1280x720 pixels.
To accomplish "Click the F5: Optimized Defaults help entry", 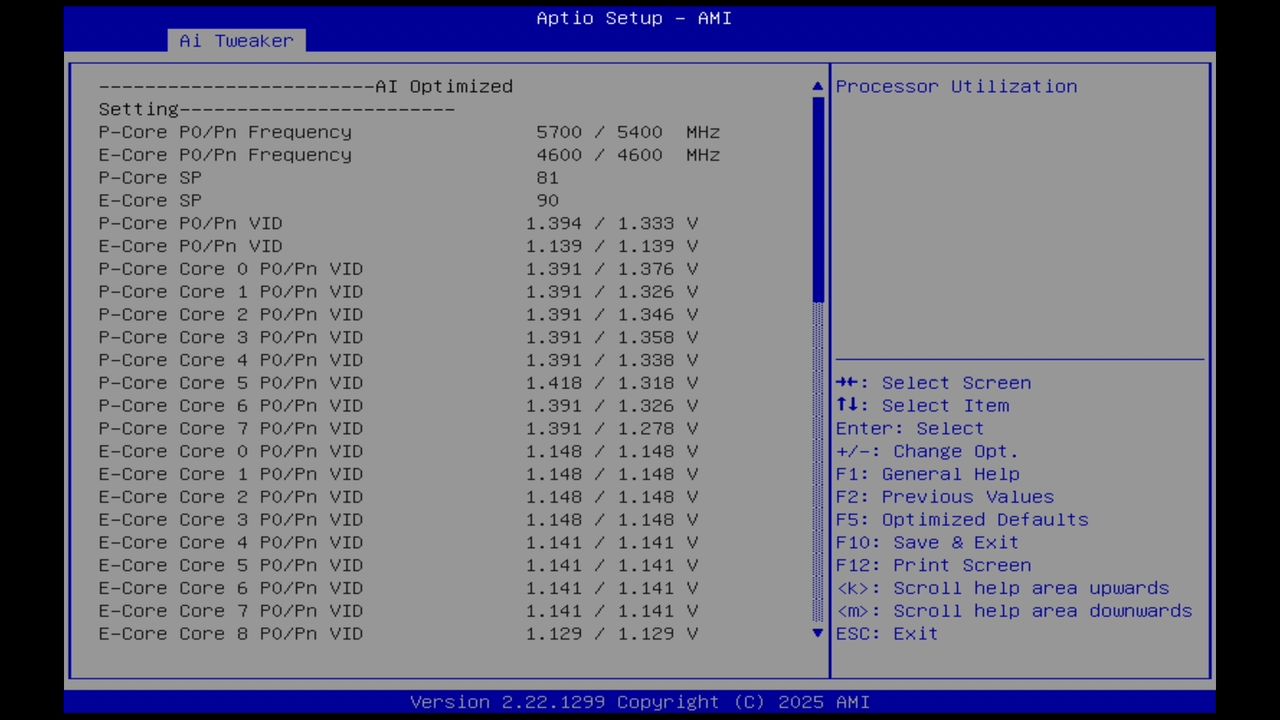I will (x=962, y=519).
